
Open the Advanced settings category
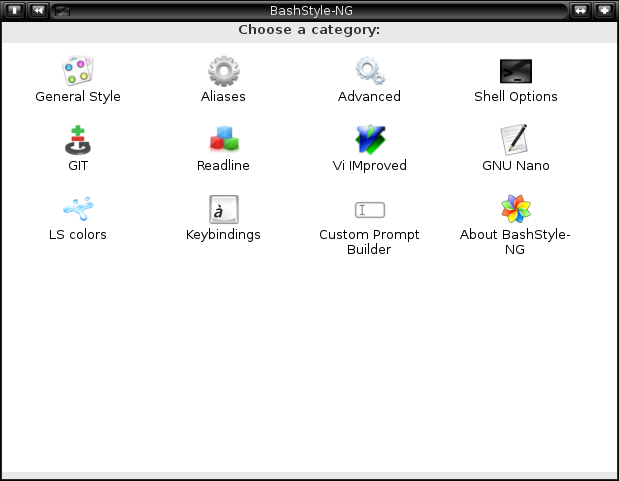[x=370, y=79]
